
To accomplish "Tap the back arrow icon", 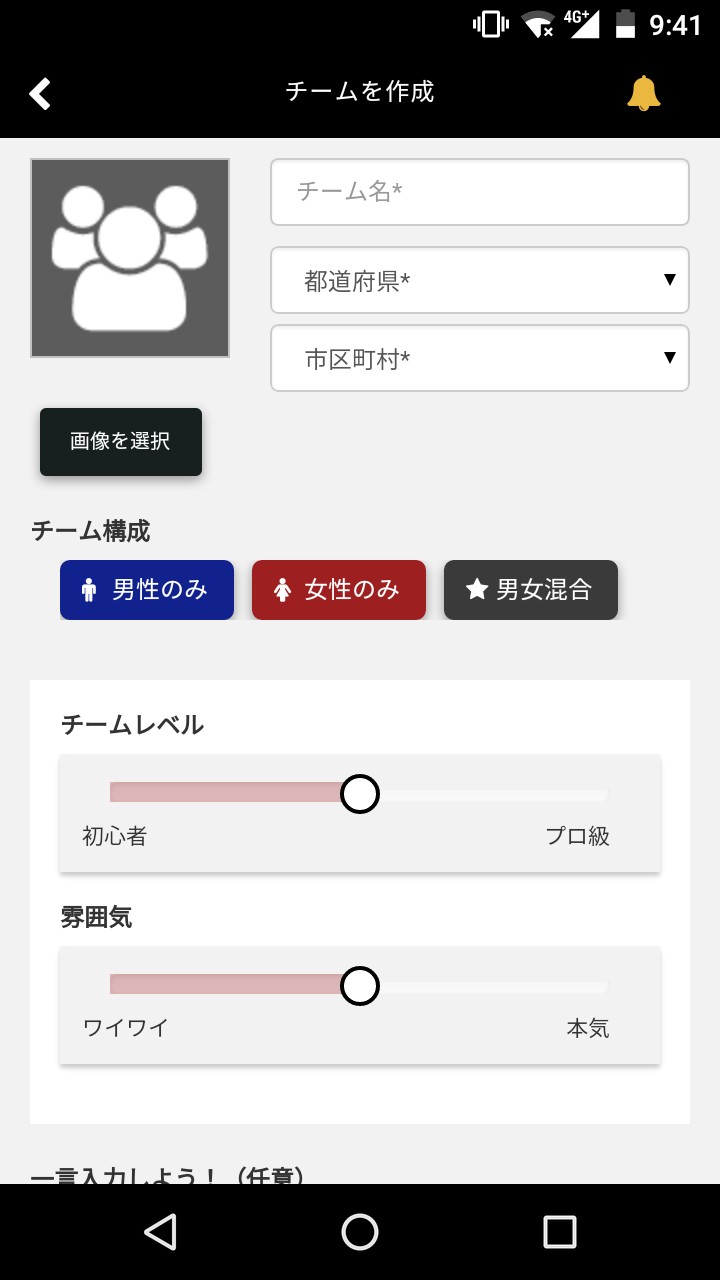I will pos(40,93).
